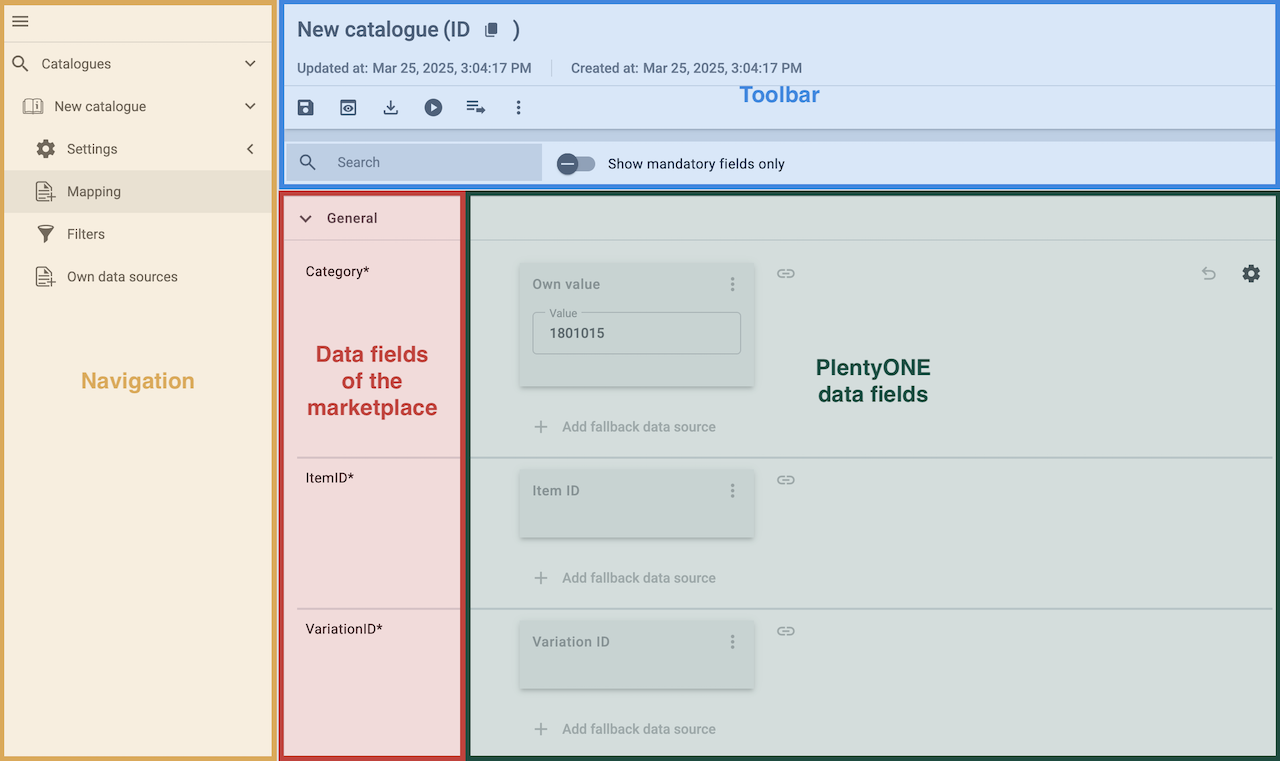Click link icon next to Item ID
Viewport: 1280px width, 761px height.
[786, 480]
